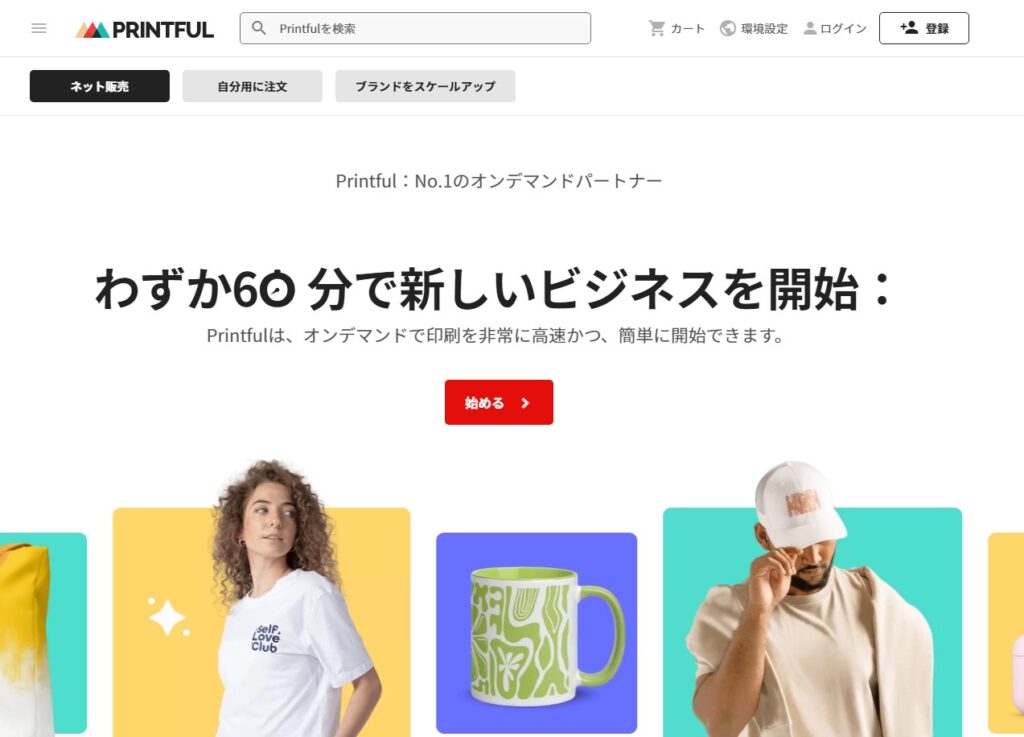Click the person ログイン icon
1024x737 pixels.
pyautogui.click(x=810, y=28)
